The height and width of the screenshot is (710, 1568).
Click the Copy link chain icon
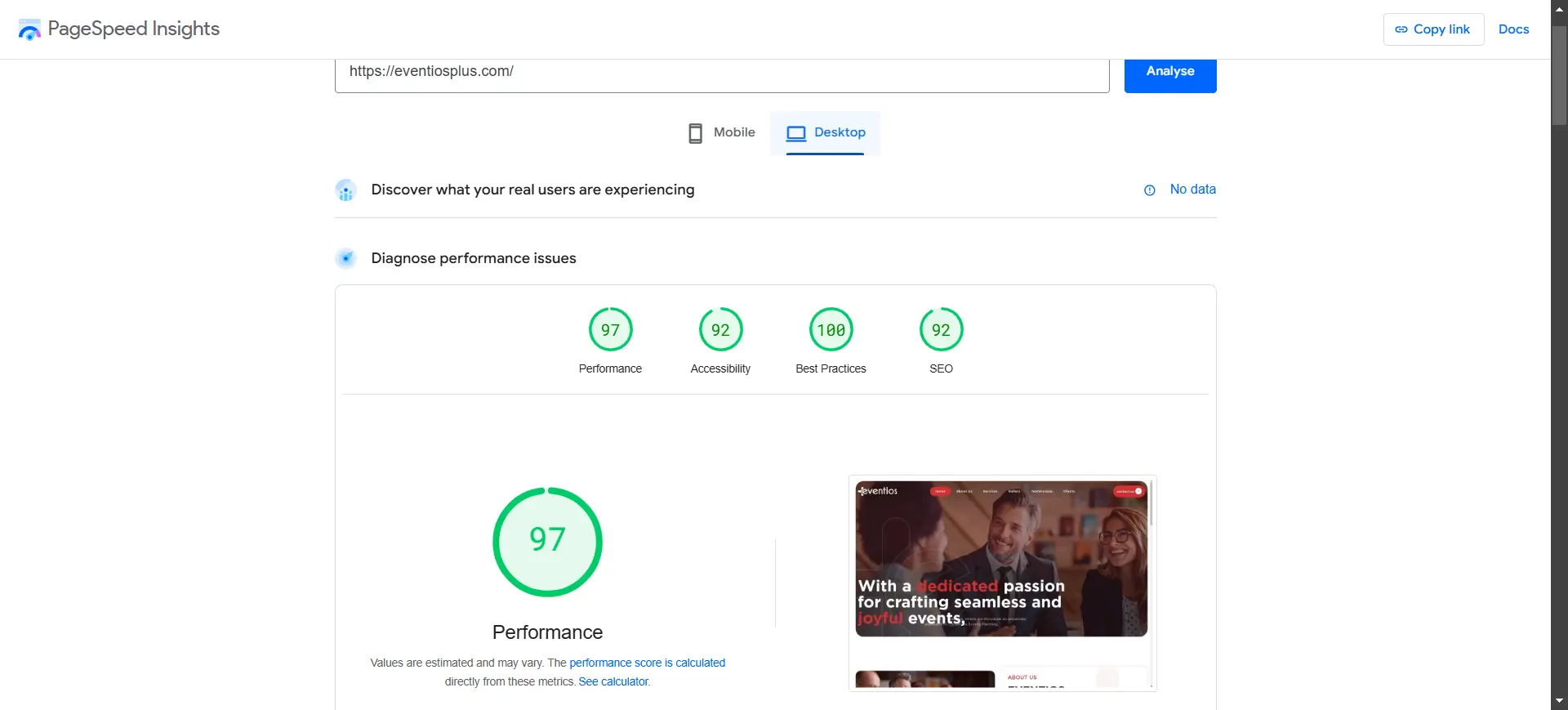coord(1401,29)
